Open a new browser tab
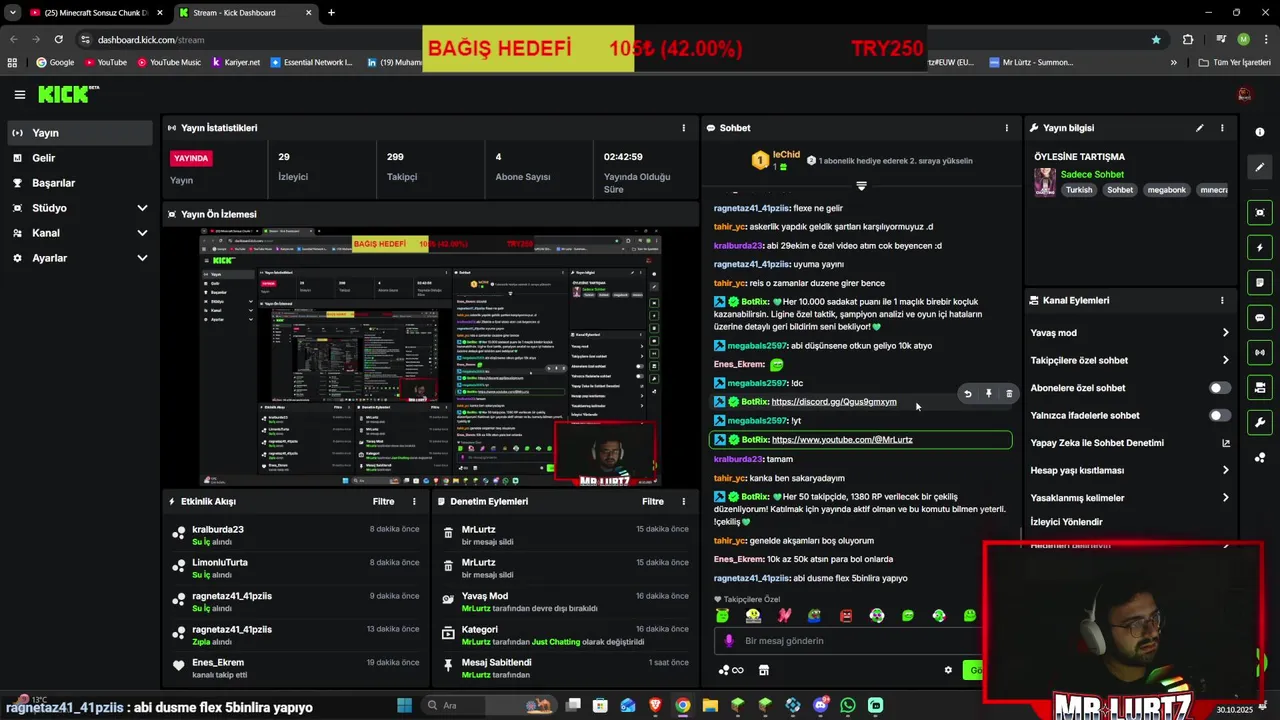The image size is (1280, 720). pos(331,13)
